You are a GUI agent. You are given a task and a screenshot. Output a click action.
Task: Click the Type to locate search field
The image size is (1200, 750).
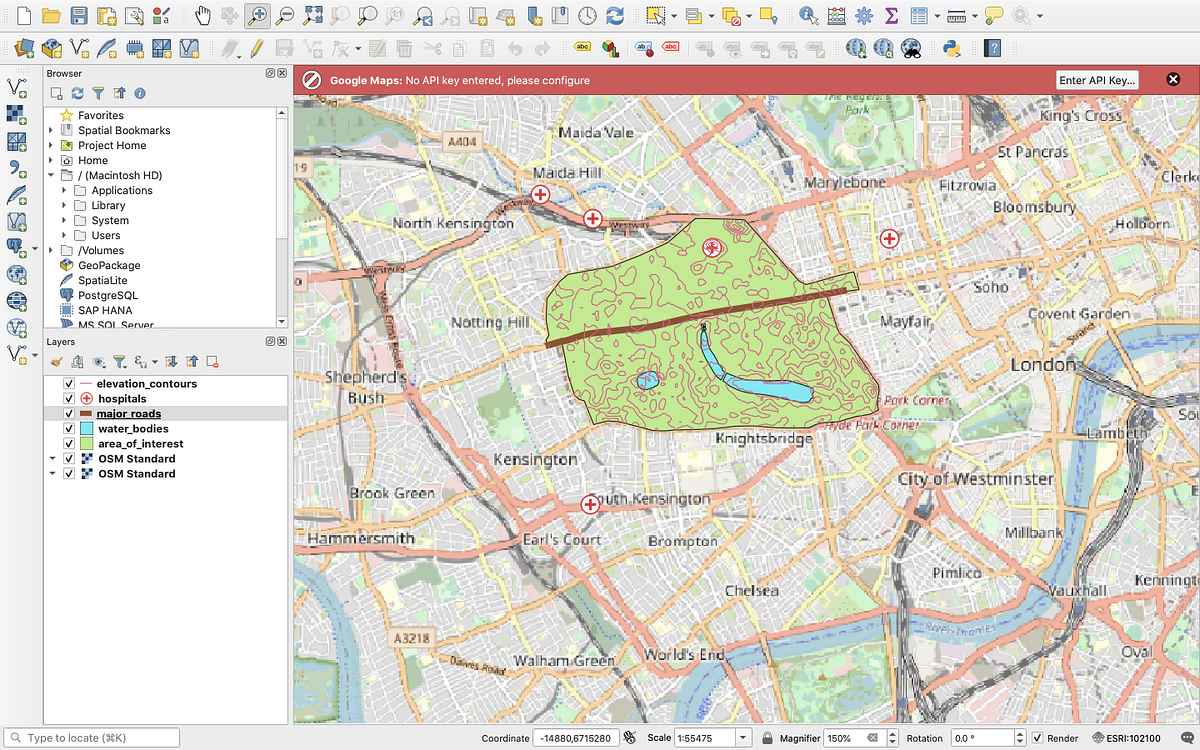[90, 737]
